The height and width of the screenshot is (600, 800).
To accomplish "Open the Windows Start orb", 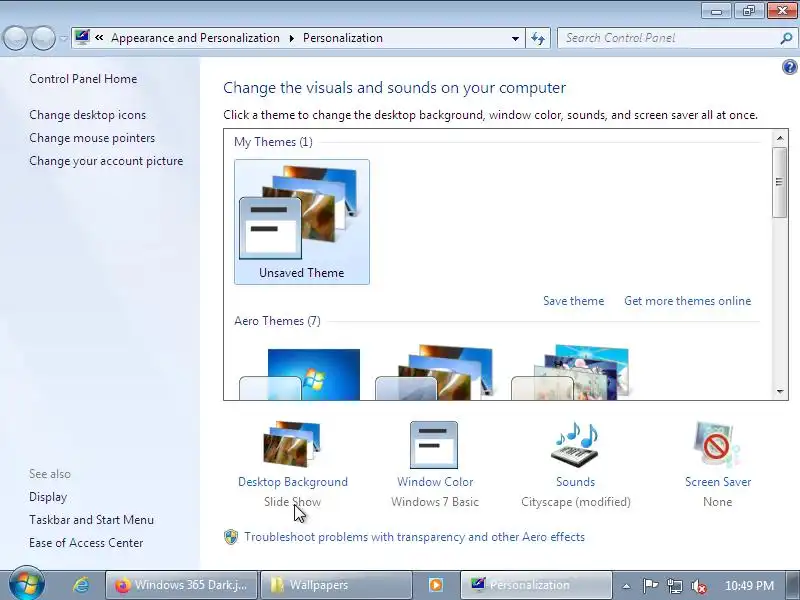I will 27,584.
